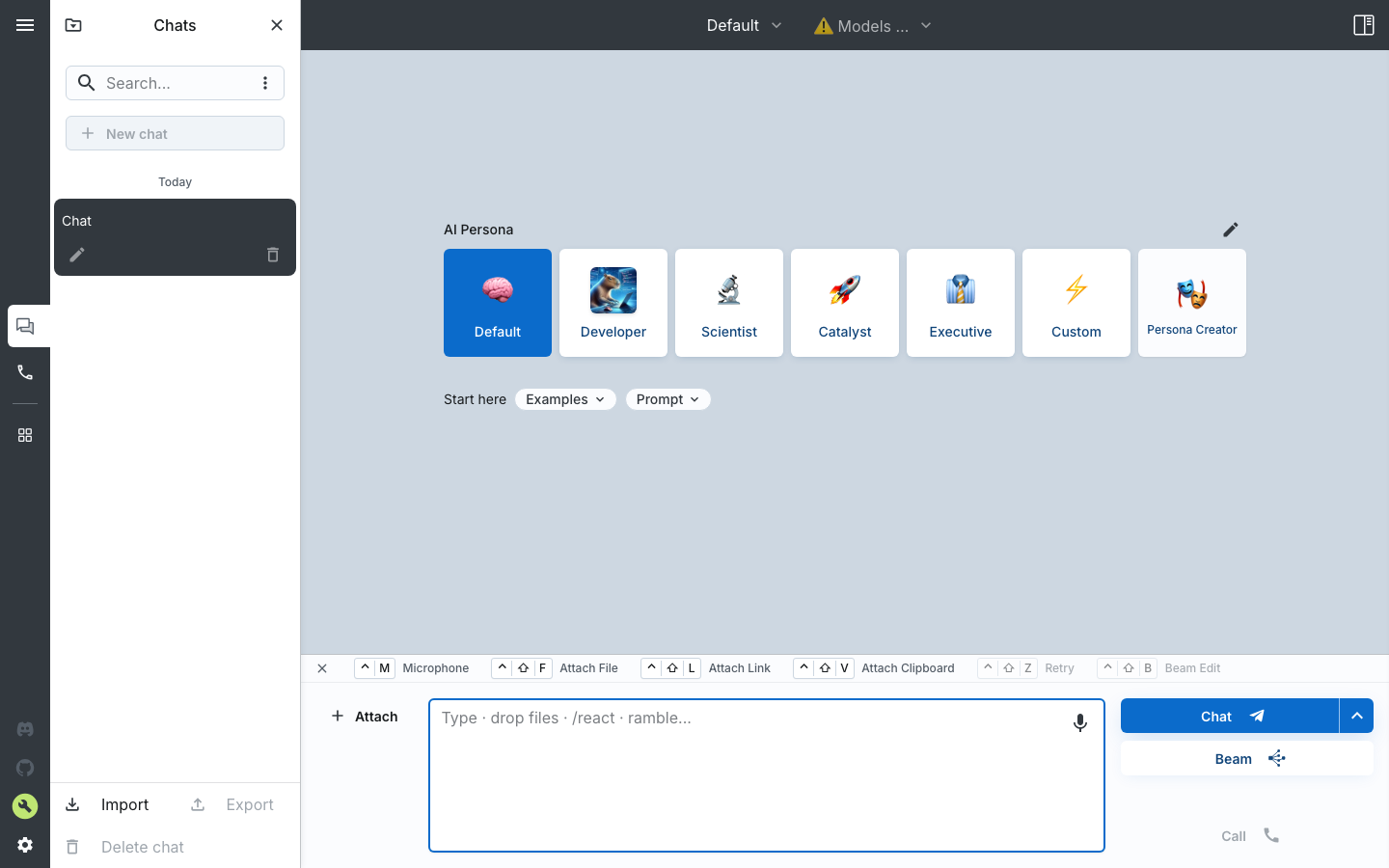This screenshot has height=868, width=1389.
Task: Expand the Examples dropdown
Action: [565, 399]
